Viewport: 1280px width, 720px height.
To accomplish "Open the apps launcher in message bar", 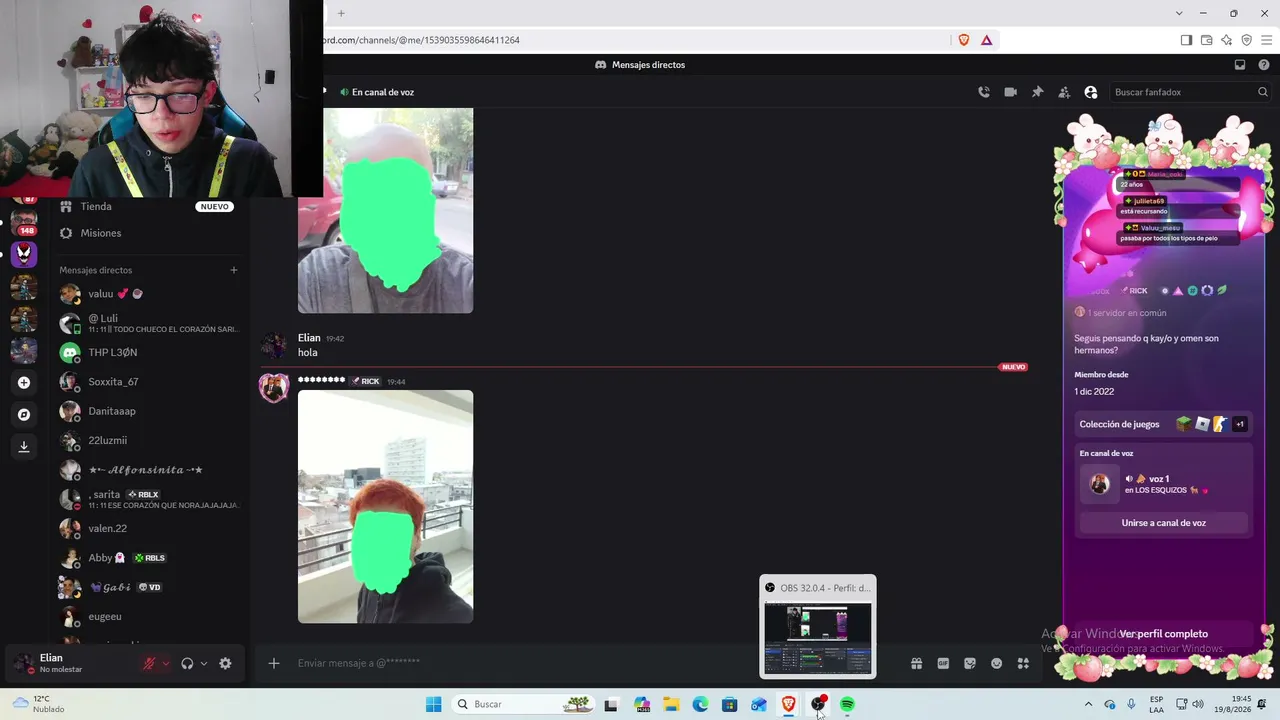I will (1023, 663).
